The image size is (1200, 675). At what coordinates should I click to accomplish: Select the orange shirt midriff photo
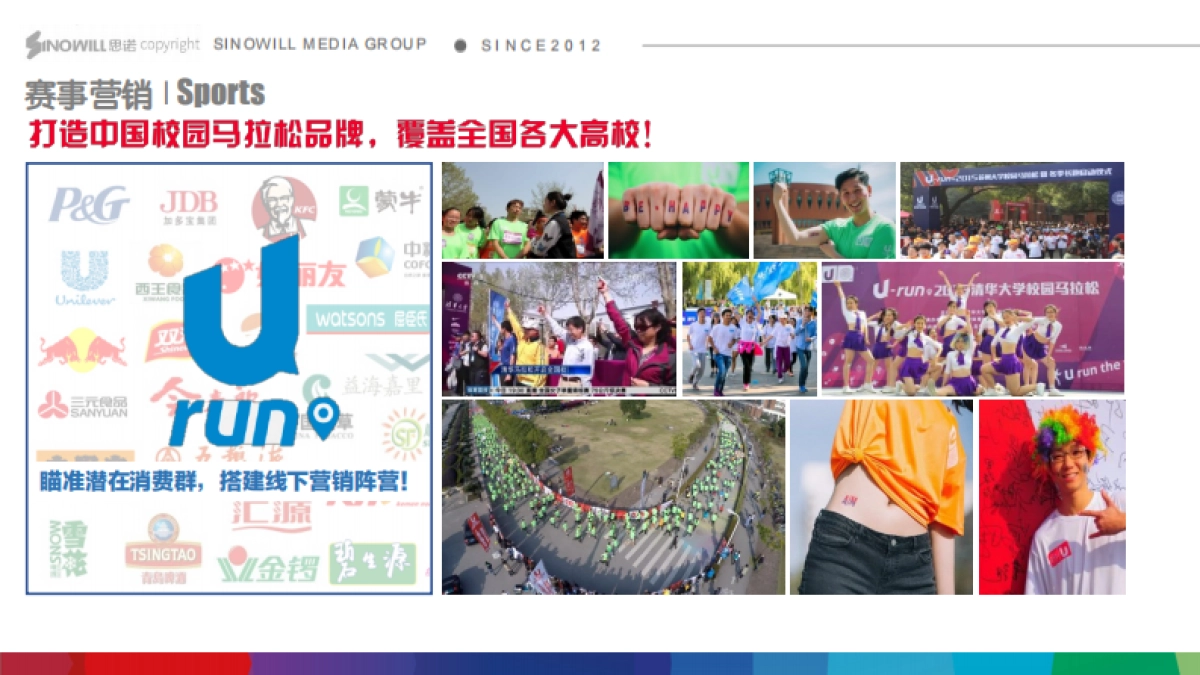click(881, 497)
